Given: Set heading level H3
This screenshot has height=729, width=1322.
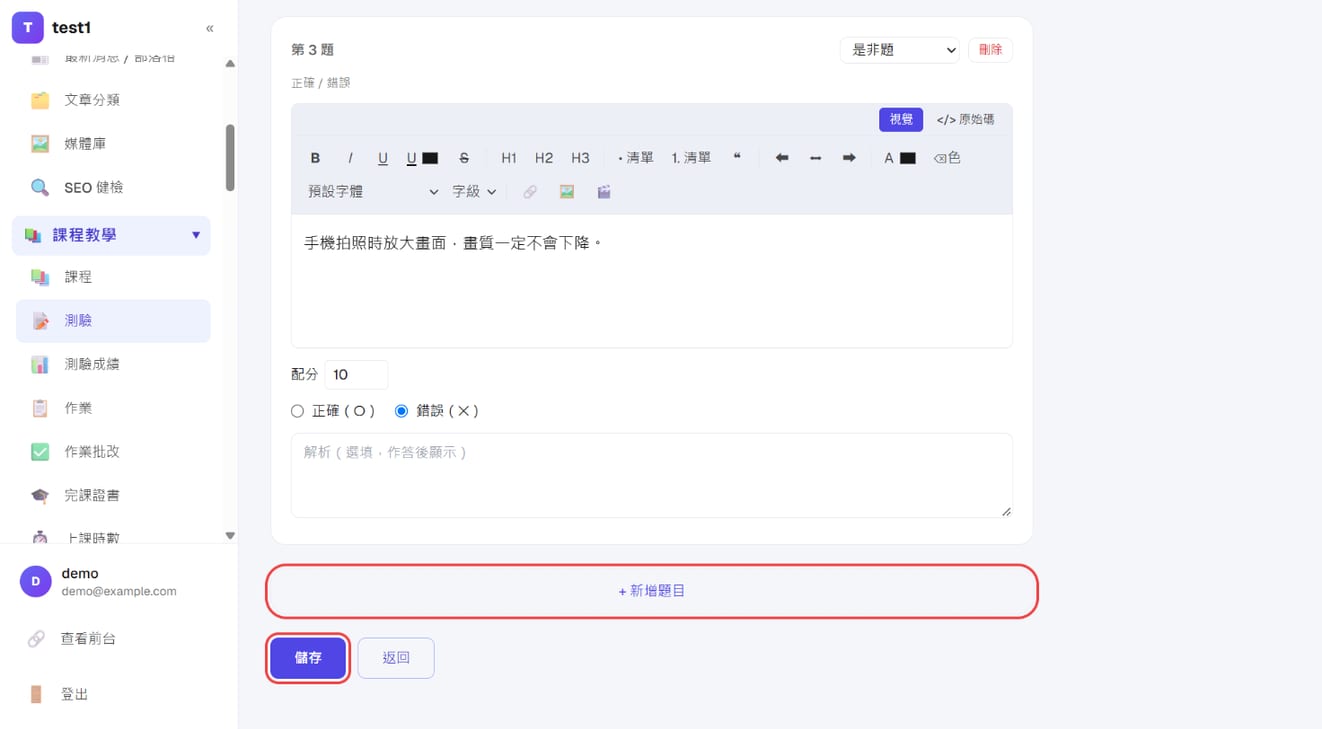Looking at the screenshot, I should point(580,158).
